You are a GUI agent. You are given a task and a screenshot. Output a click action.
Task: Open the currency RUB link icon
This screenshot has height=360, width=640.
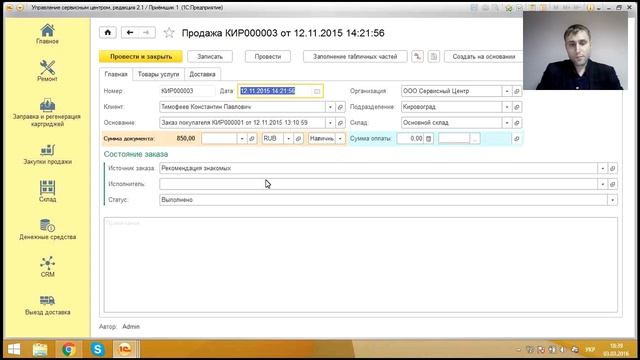(298, 138)
